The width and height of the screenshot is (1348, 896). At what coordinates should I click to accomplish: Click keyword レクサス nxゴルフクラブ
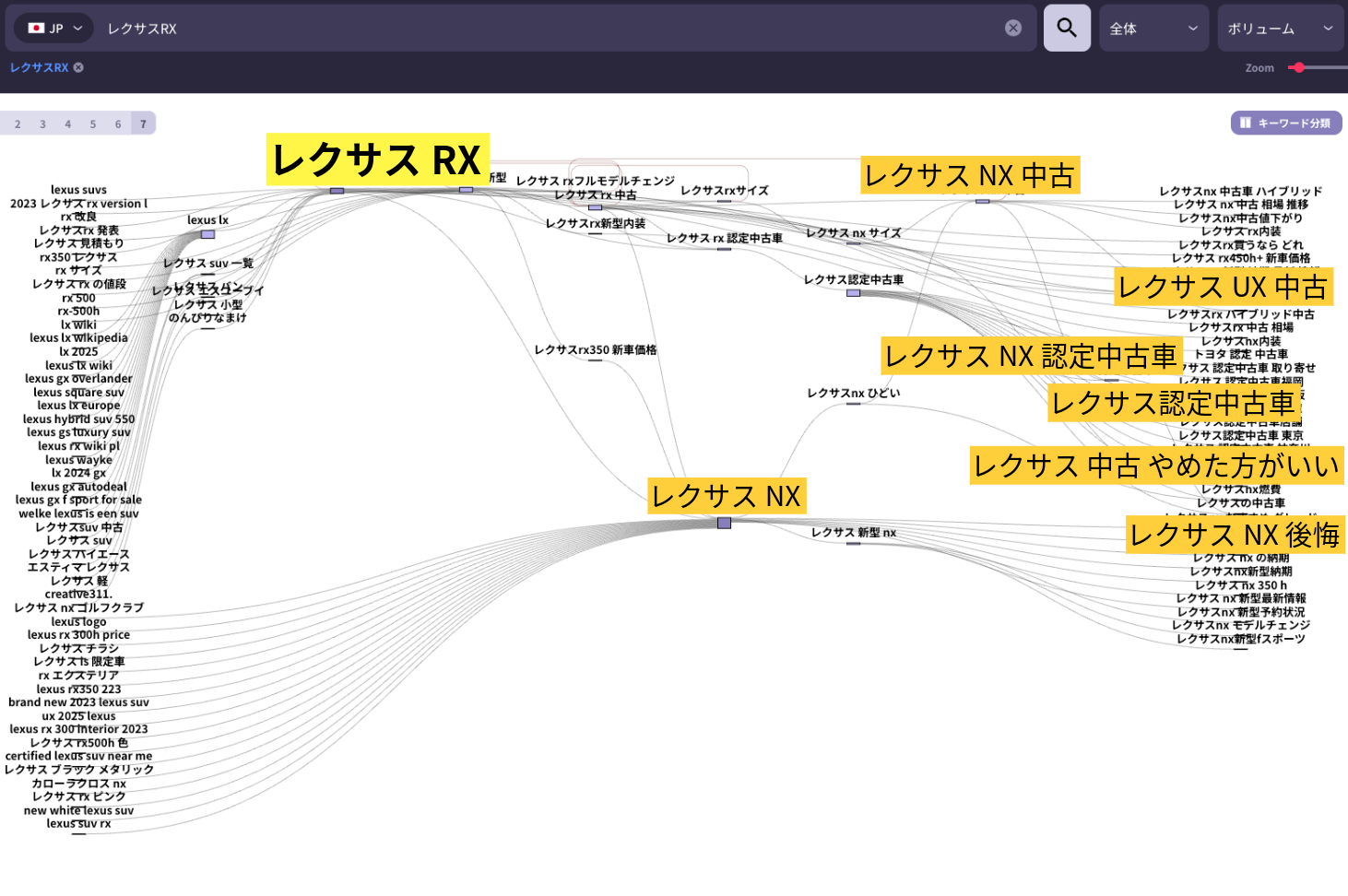pyautogui.click(x=78, y=608)
